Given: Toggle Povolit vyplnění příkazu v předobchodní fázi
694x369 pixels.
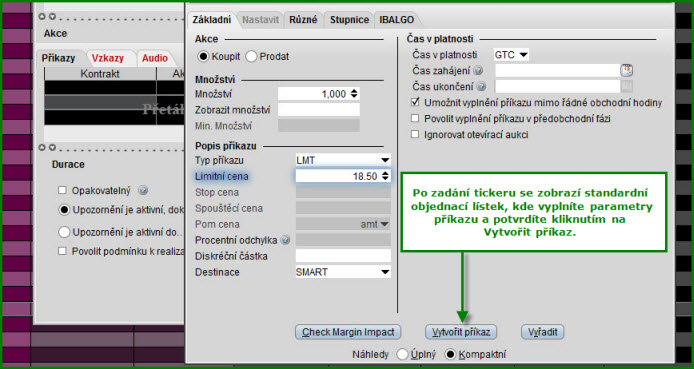Looking at the screenshot, I should 415,119.
